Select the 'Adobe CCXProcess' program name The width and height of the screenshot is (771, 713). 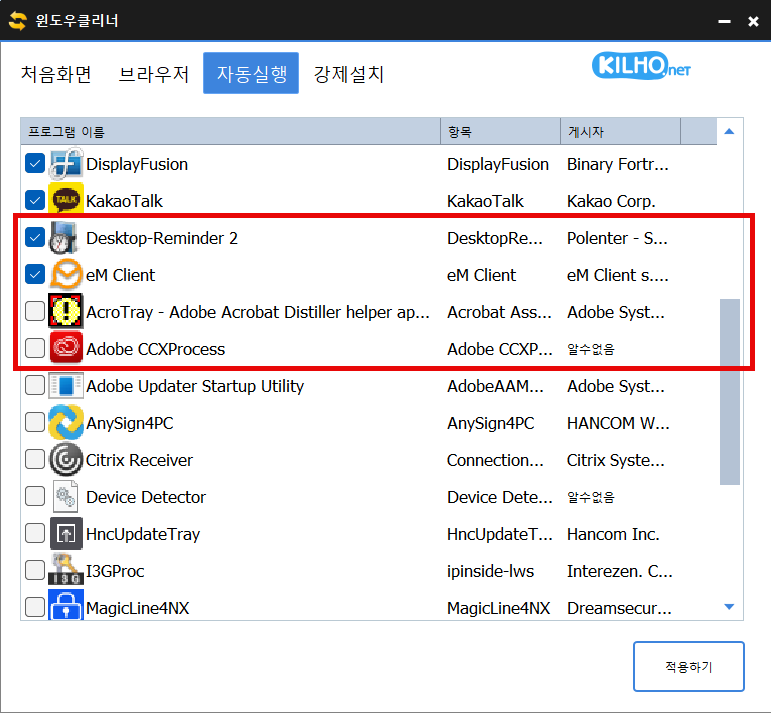click(x=155, y=349)
